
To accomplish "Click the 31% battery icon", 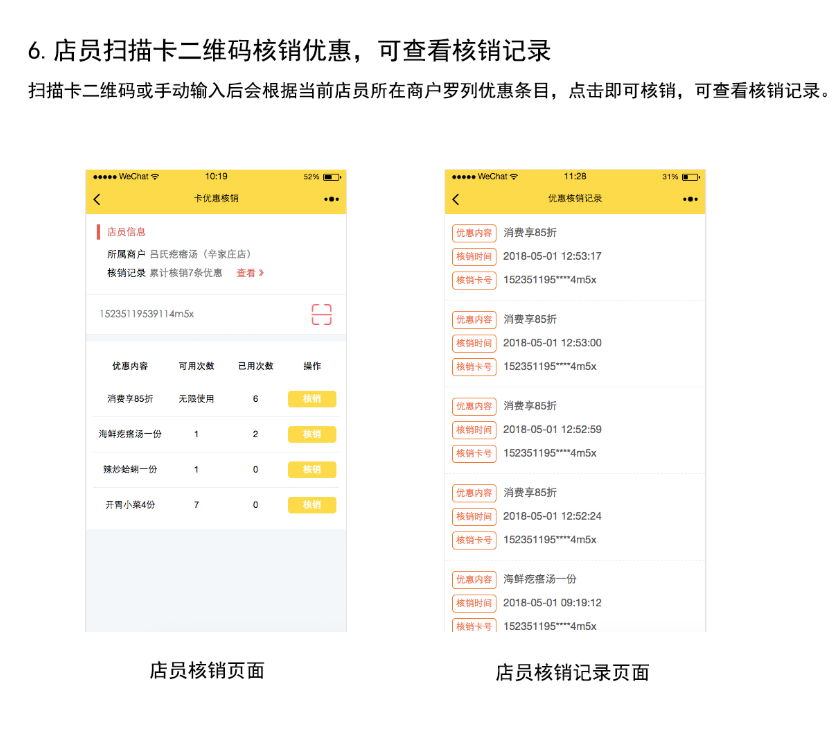I will point(690,176).
